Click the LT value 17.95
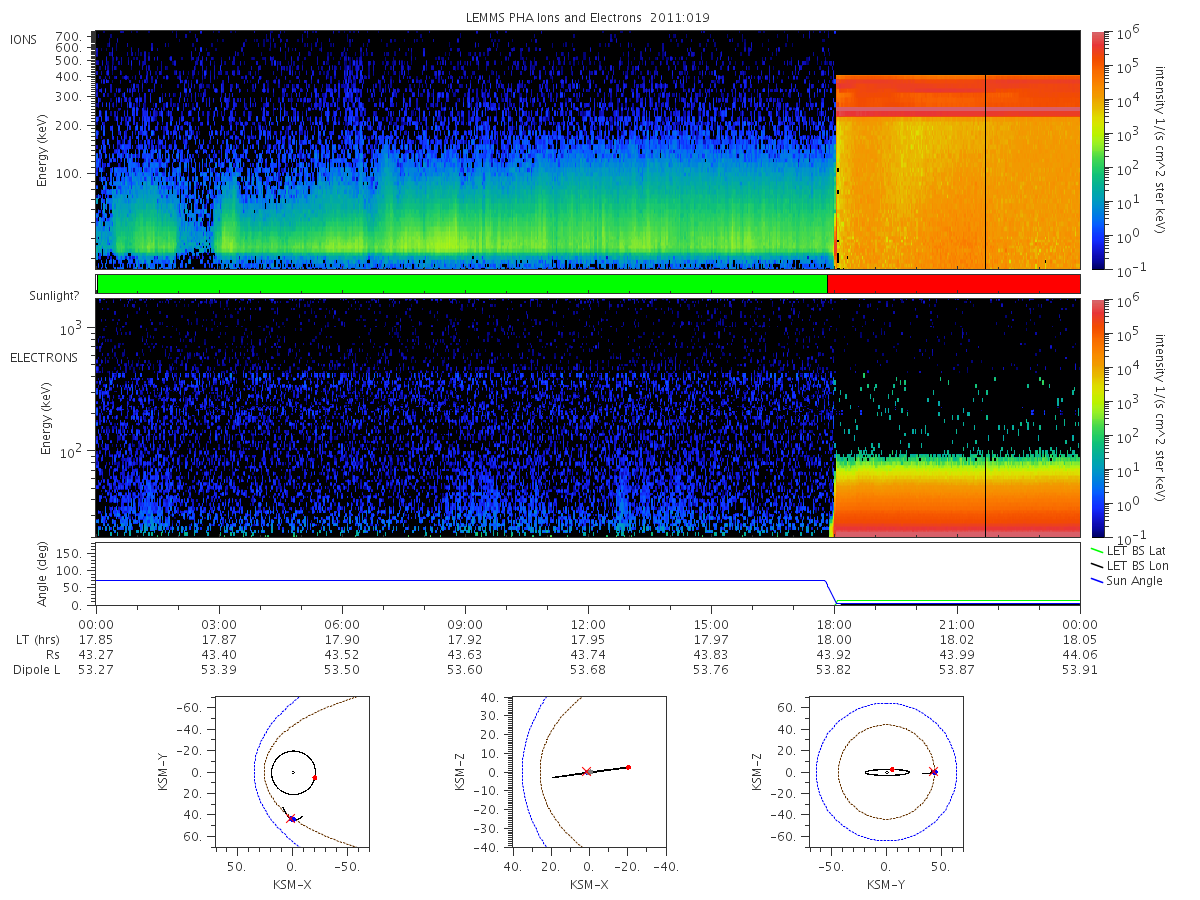The height and width of the screenshot is (900, 1200). coord(588,639)
